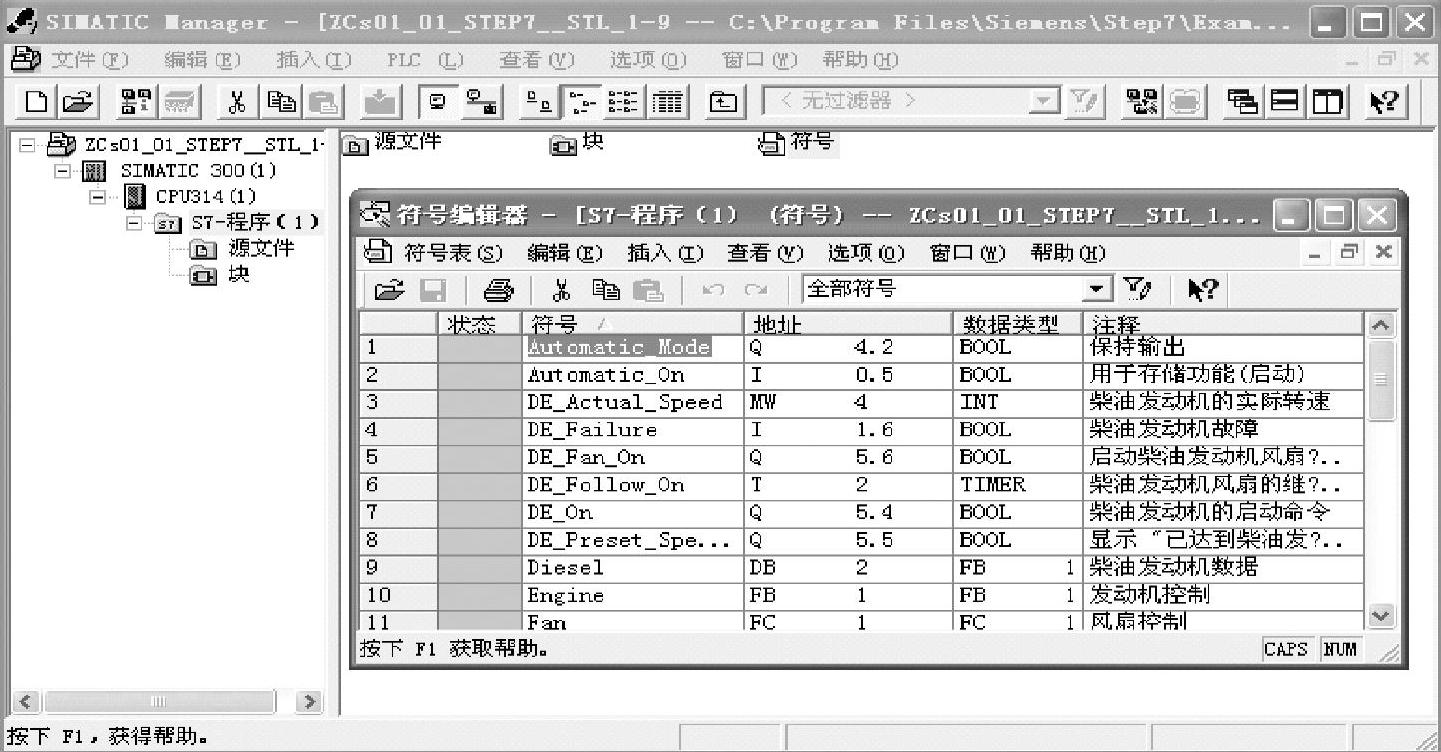This screenshot has height=752, width=1441.
Task: Click the Redo arrow in symbol editor toolbar
Action: (x=755, y=290)
